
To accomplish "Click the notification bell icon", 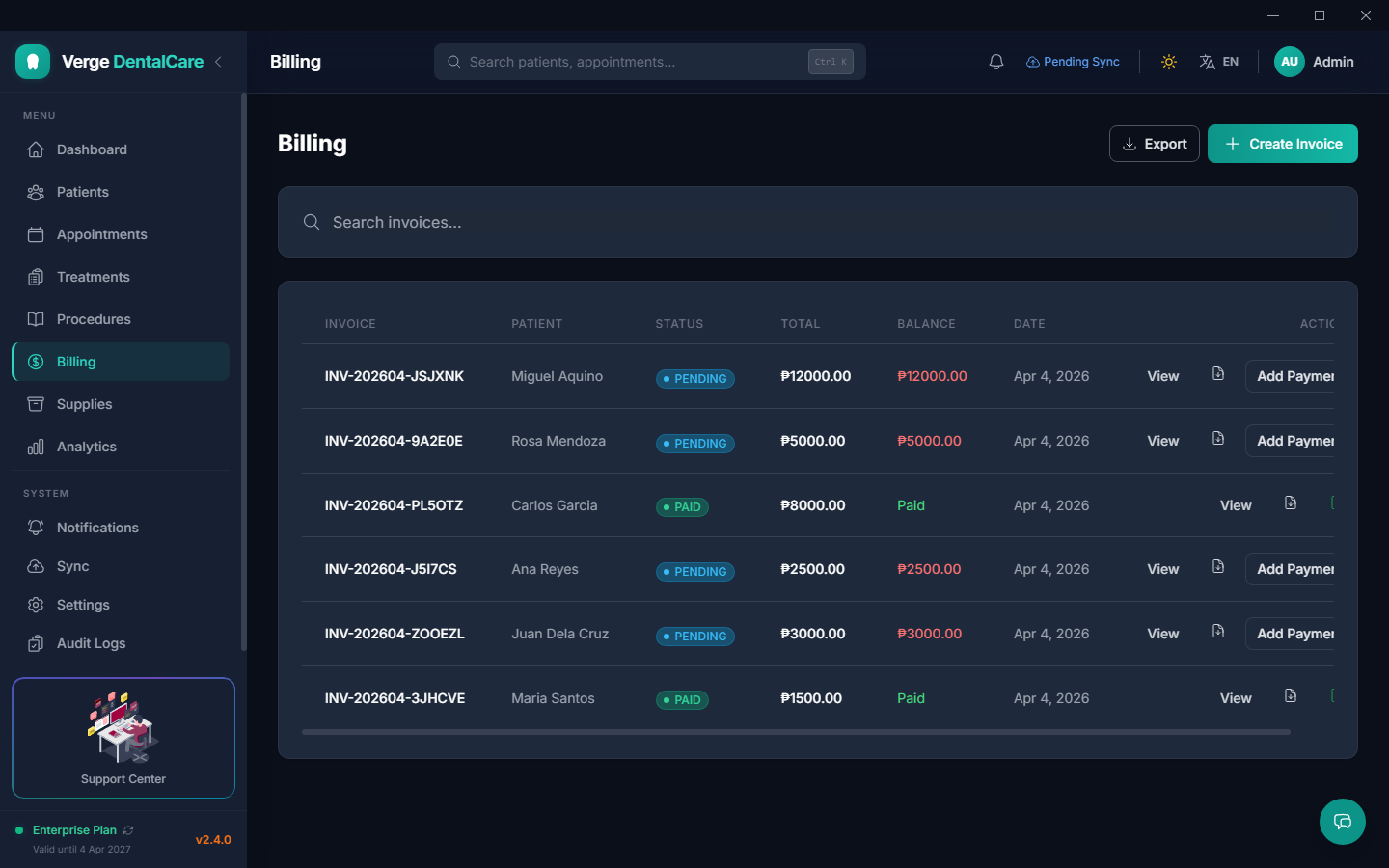I will pyautogui.click(x=996, y=62).
